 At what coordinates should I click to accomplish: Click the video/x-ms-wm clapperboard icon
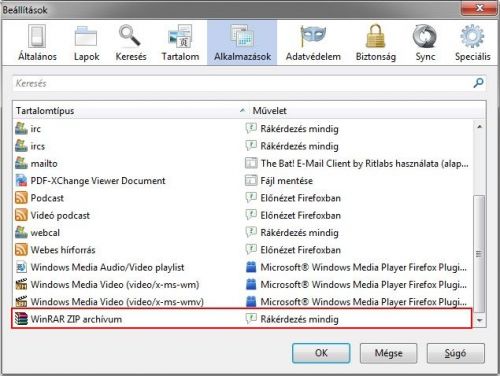[21, 285]
